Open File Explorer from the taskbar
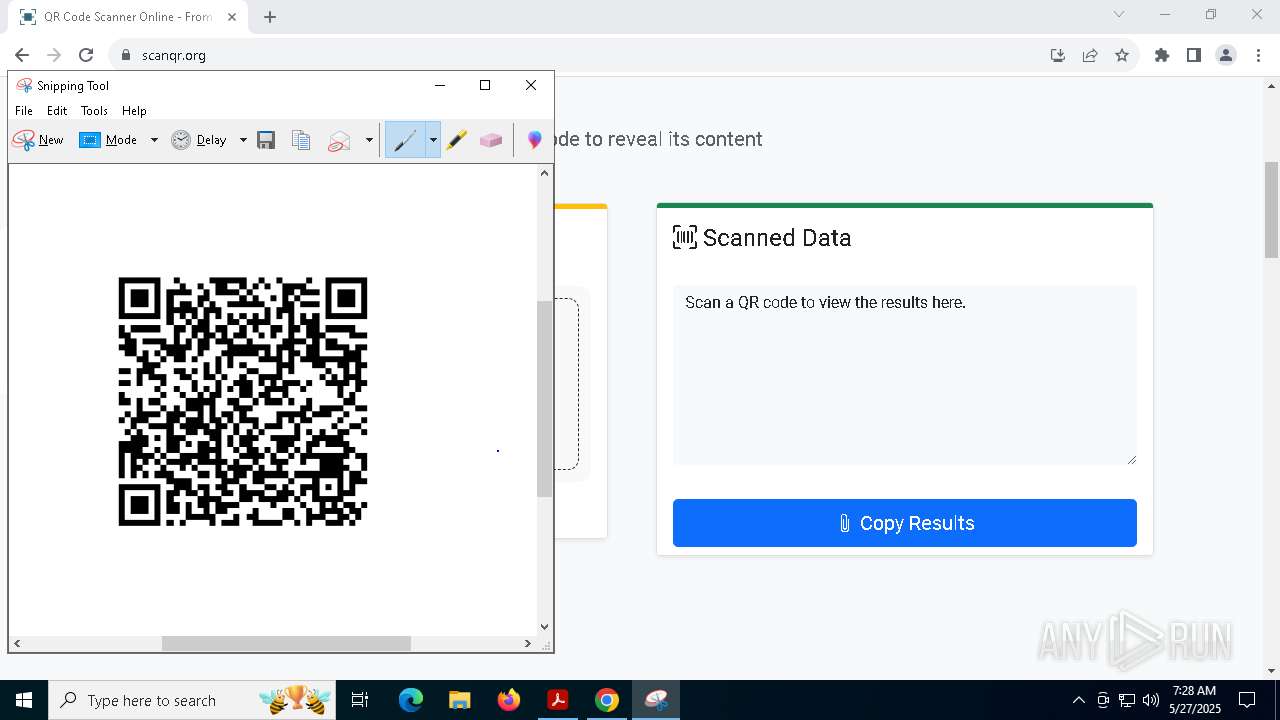Image resolution: width=1280 pixels, height=720 pixels. click(459, 700)
